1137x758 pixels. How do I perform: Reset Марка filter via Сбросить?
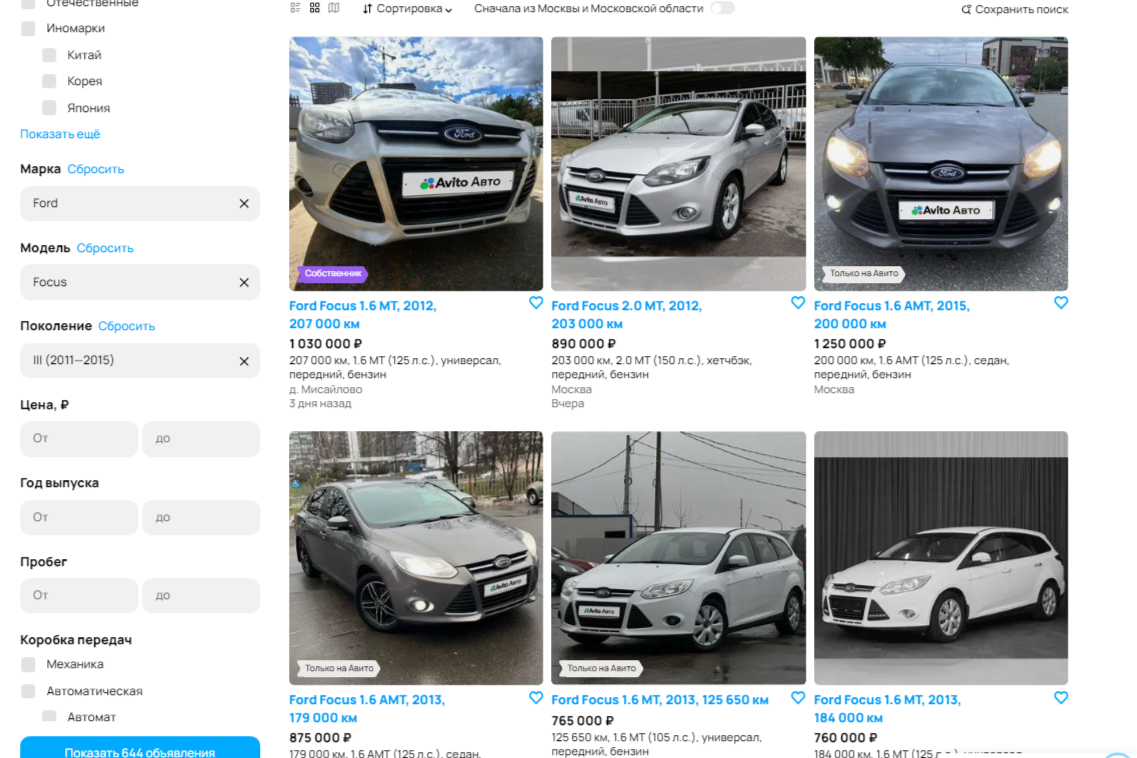pos(96,169)
